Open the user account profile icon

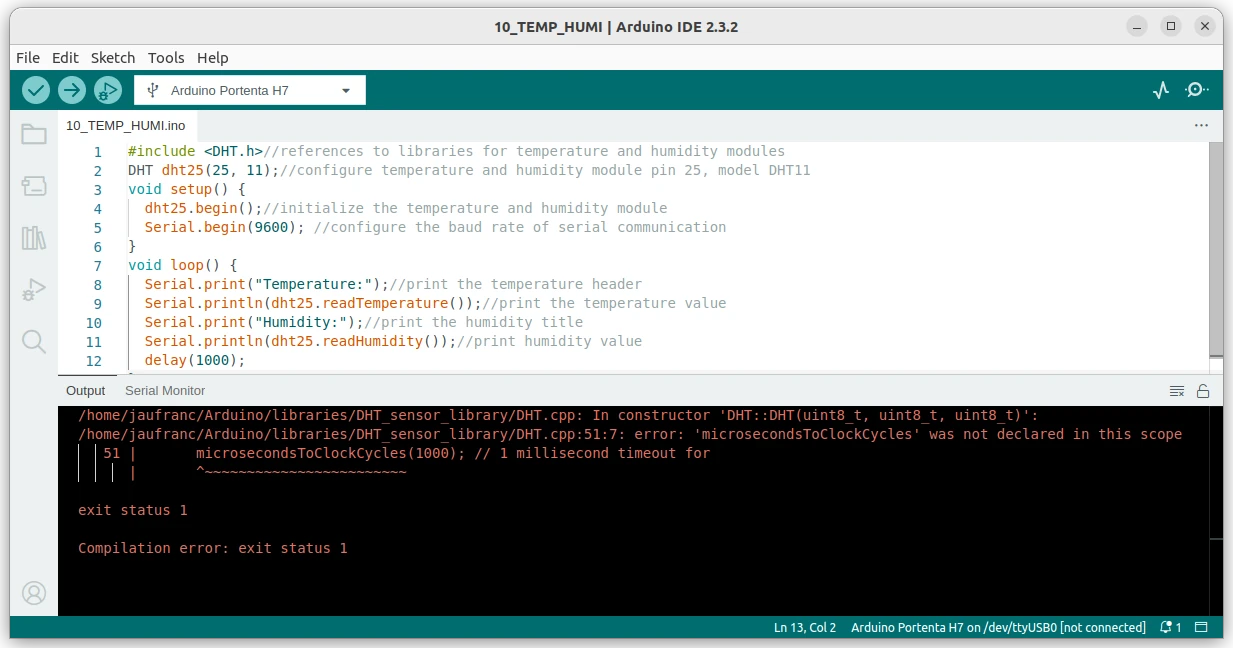pyautogui.click(x=34, y=593)
